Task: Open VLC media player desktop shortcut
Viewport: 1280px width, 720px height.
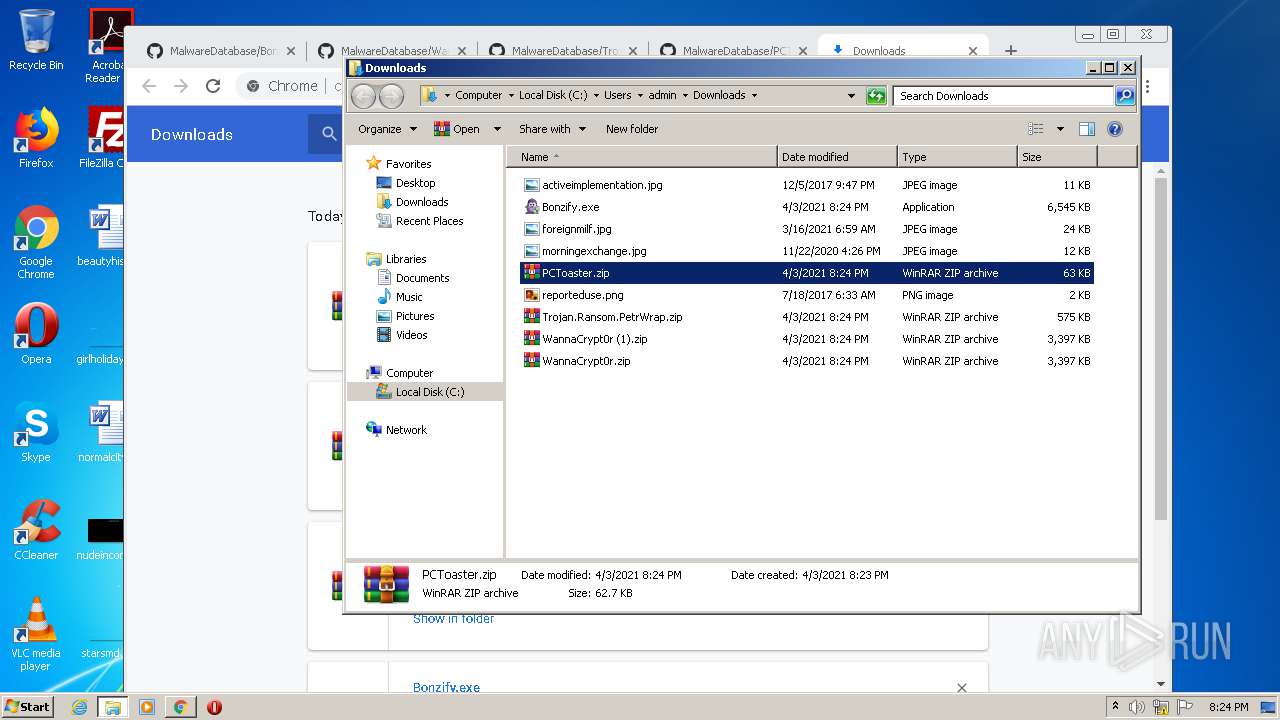Action: tap(36, 635)
